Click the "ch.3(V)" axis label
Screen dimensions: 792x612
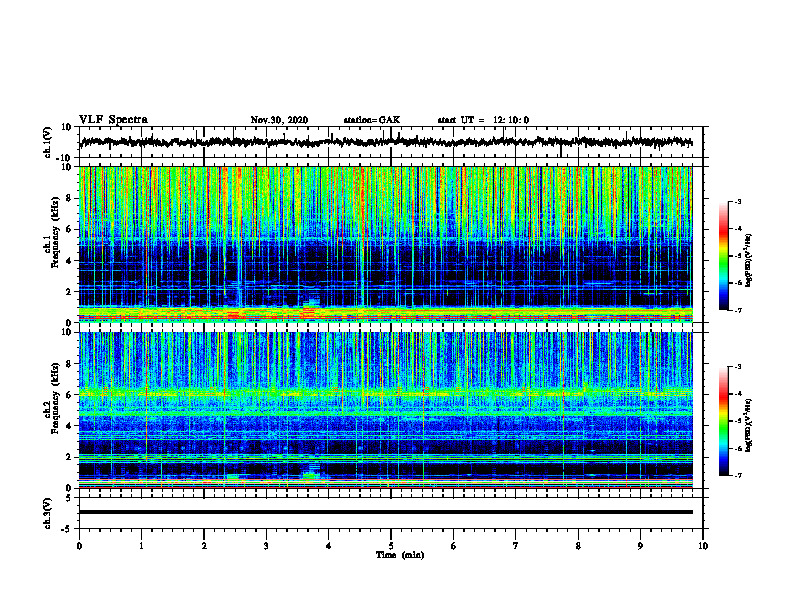pyautogui.click(x=47, y=513)
